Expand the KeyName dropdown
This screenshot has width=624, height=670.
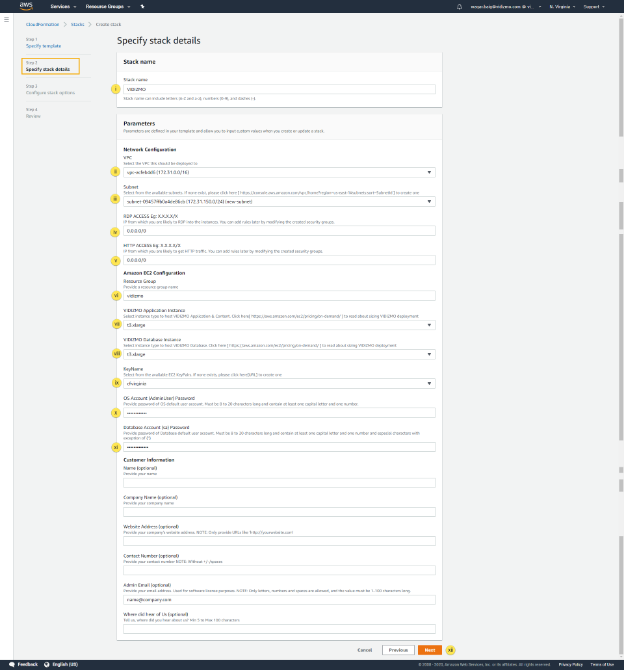278,382
